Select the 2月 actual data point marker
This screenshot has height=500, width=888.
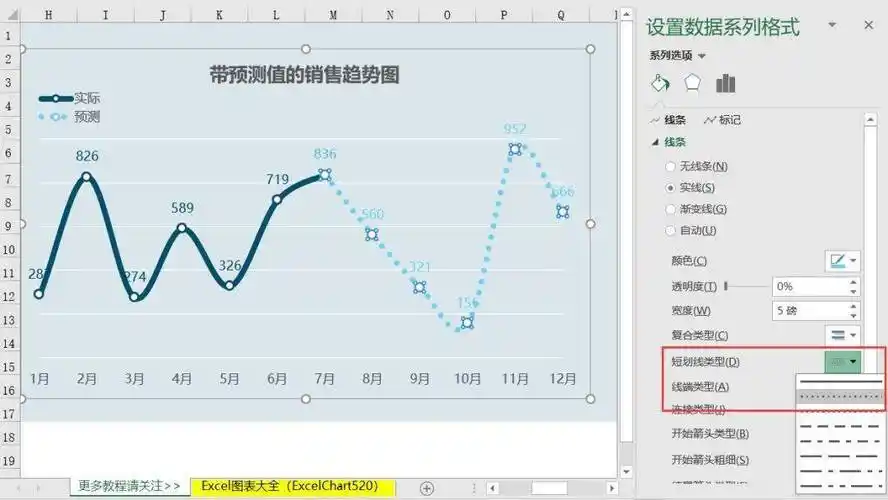tap(86, 177)
